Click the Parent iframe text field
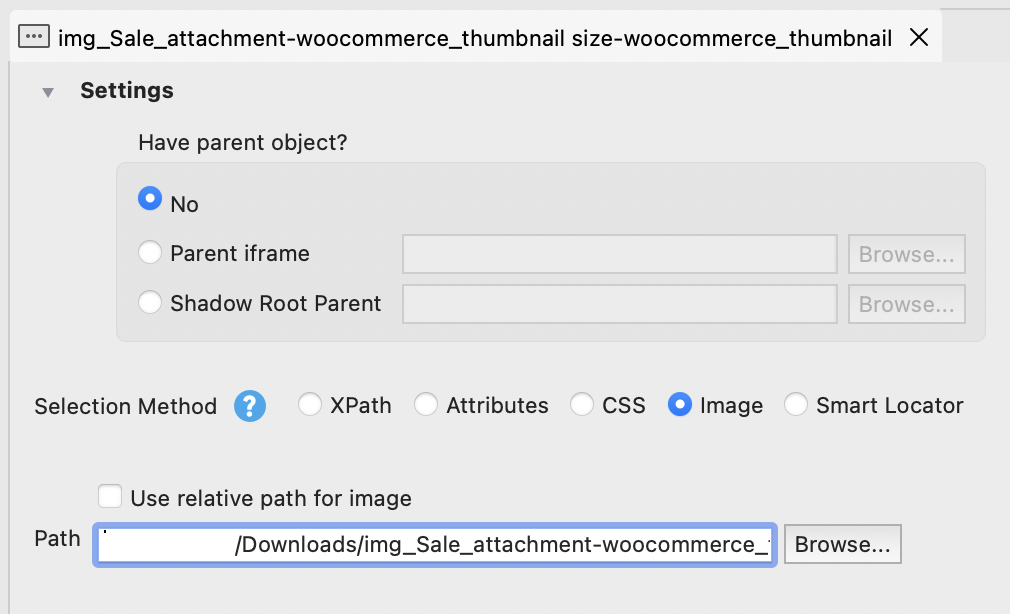1010x614 pixels. click(x=619, y=253)
